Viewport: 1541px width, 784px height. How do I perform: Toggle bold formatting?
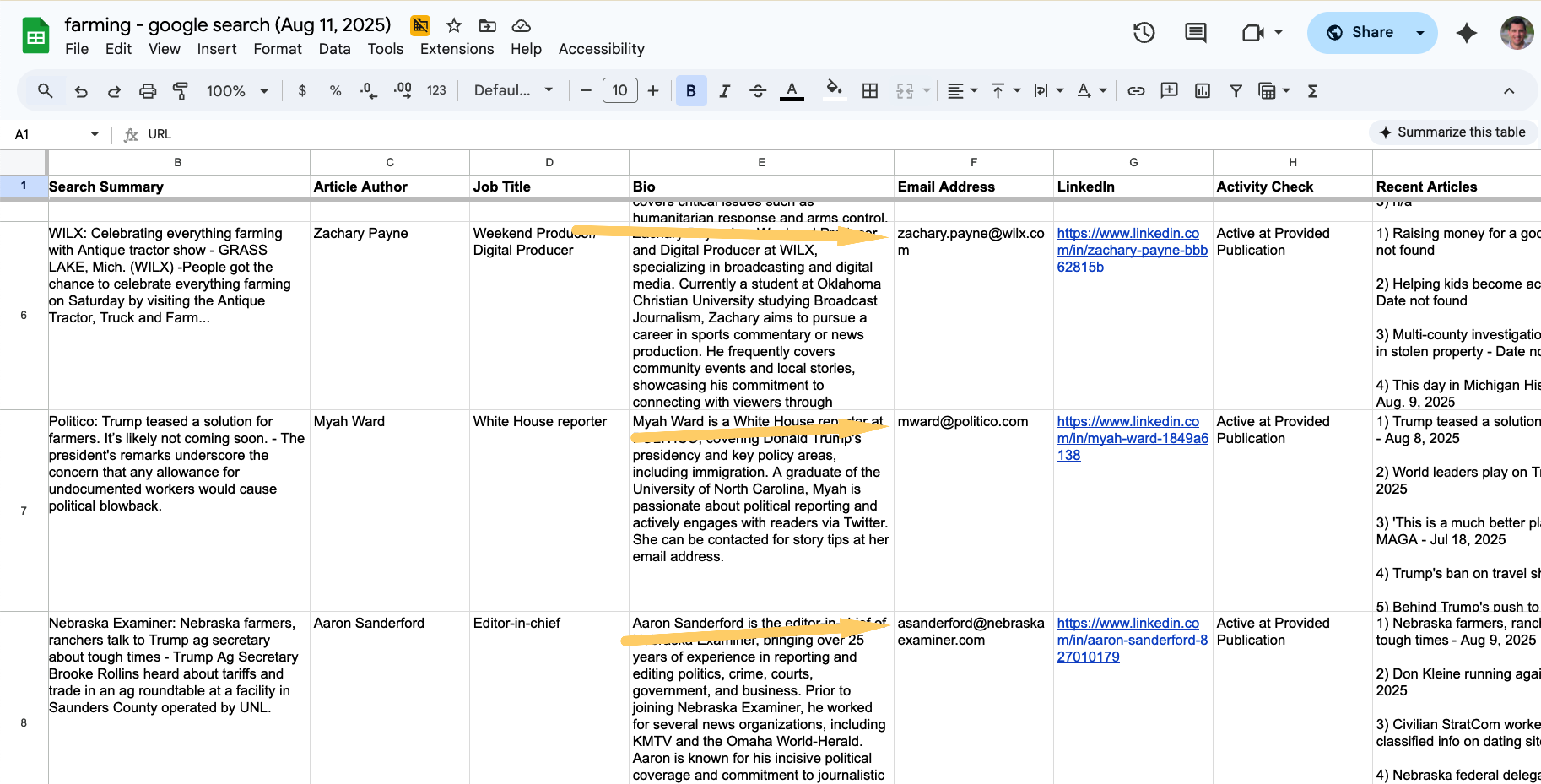click(691, 91)
